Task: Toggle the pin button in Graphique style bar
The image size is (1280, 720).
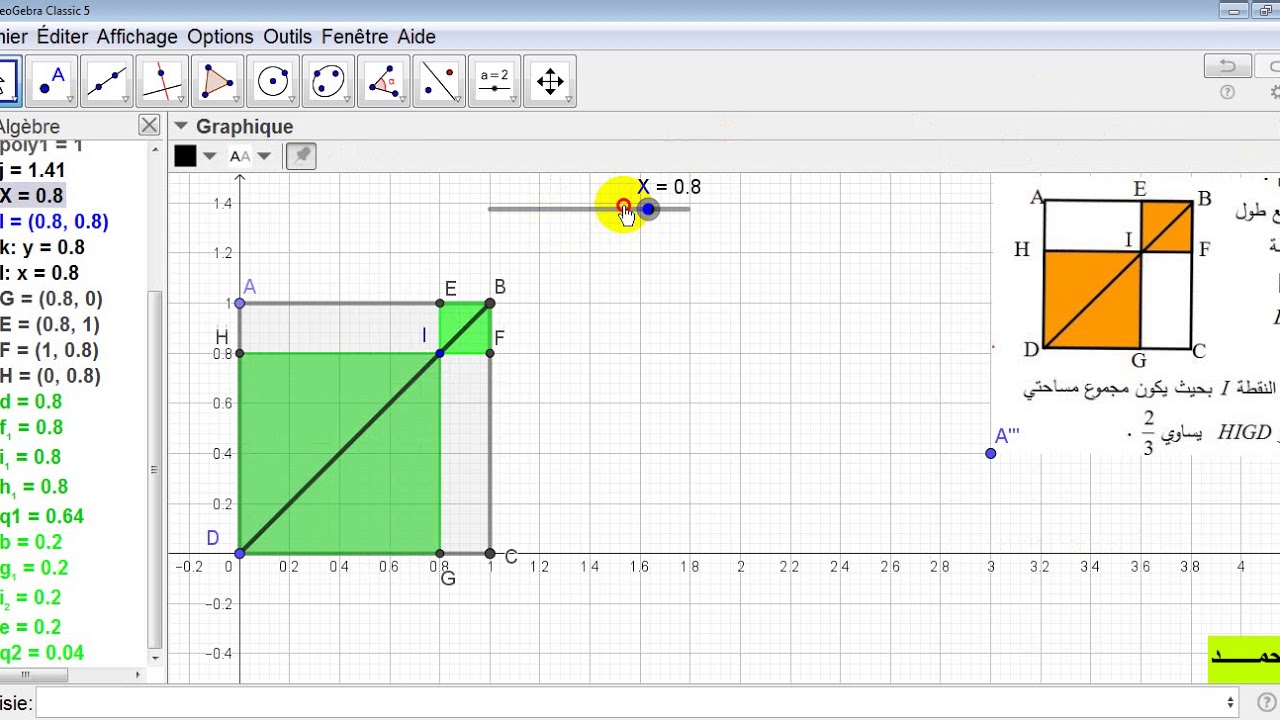Action: click(x=301, y=156)
